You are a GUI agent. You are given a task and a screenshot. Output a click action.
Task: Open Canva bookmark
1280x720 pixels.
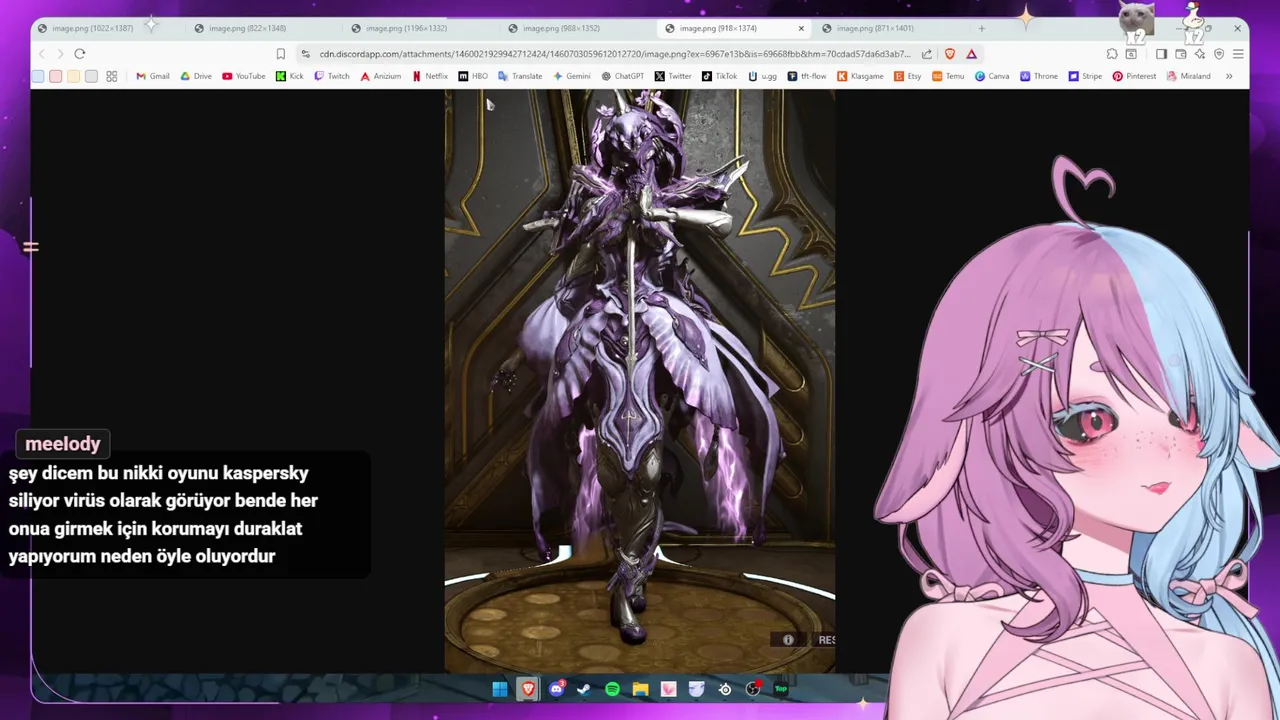coord(992,76)
